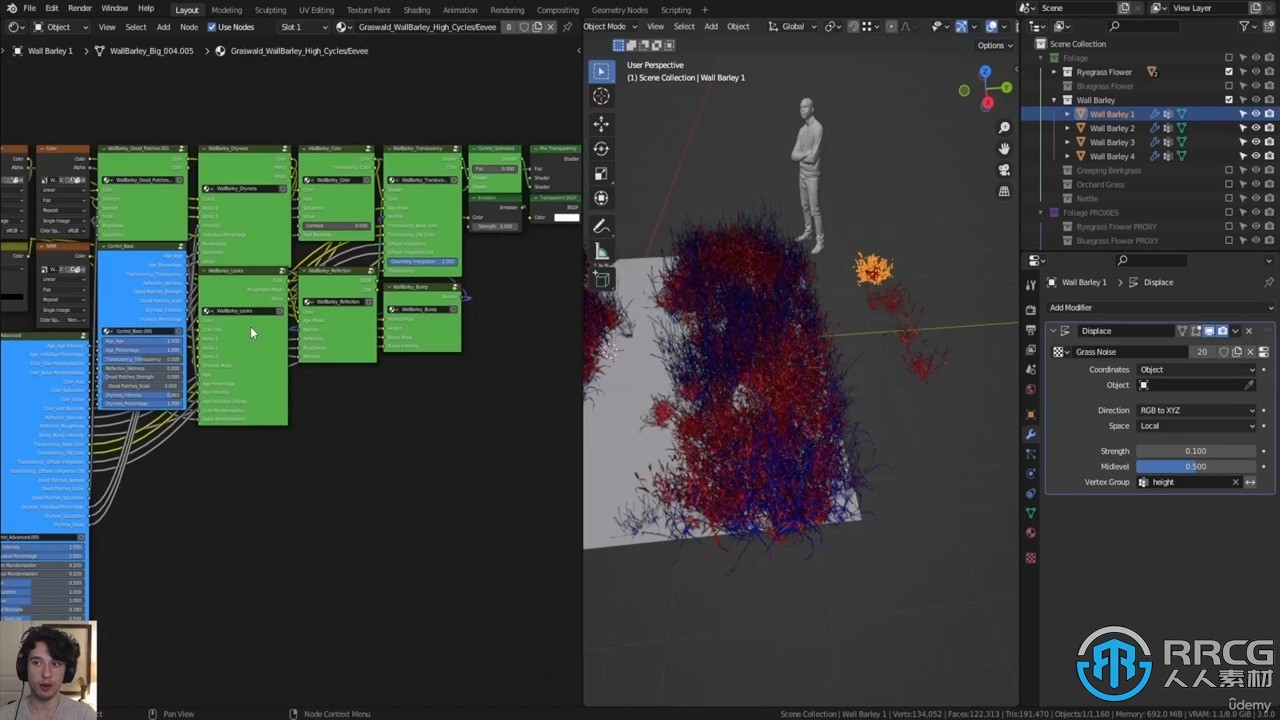Toggle Displace modifier show in viewport
The width and height of the screenshot is (1280, 720).
click(x=1209, y=331)
